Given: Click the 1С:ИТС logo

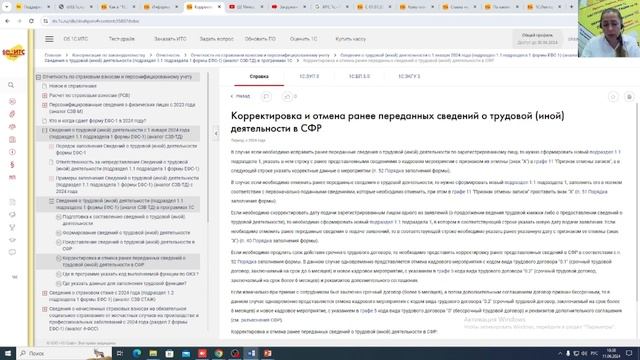Looking at the screenshot, I should pos(13,53).
